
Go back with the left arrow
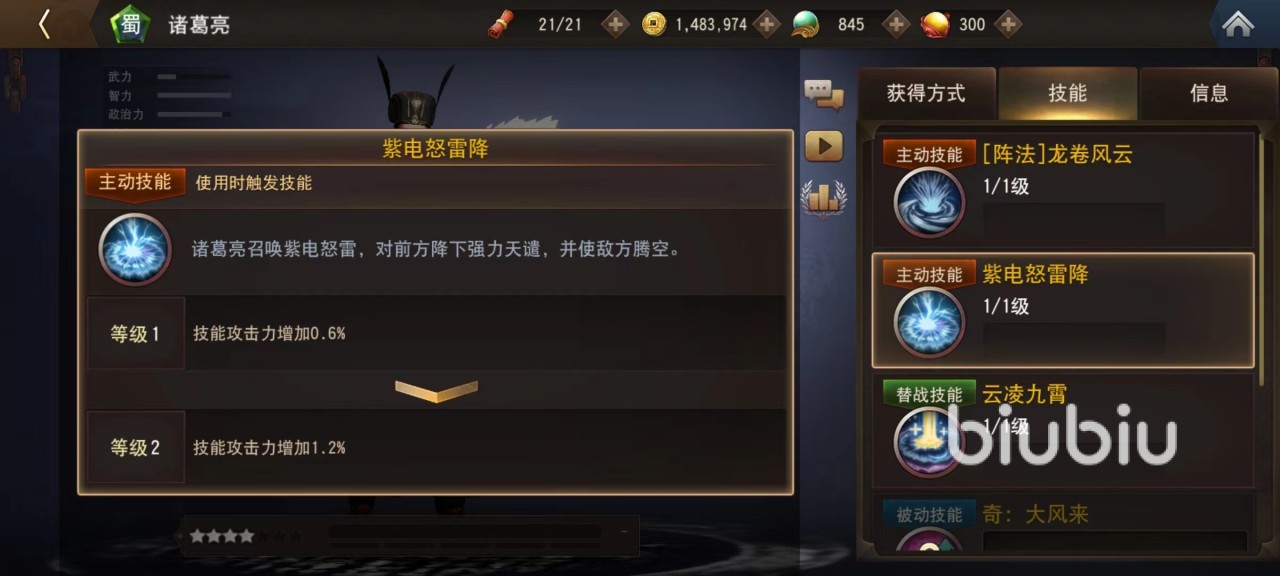click(44, 24)
